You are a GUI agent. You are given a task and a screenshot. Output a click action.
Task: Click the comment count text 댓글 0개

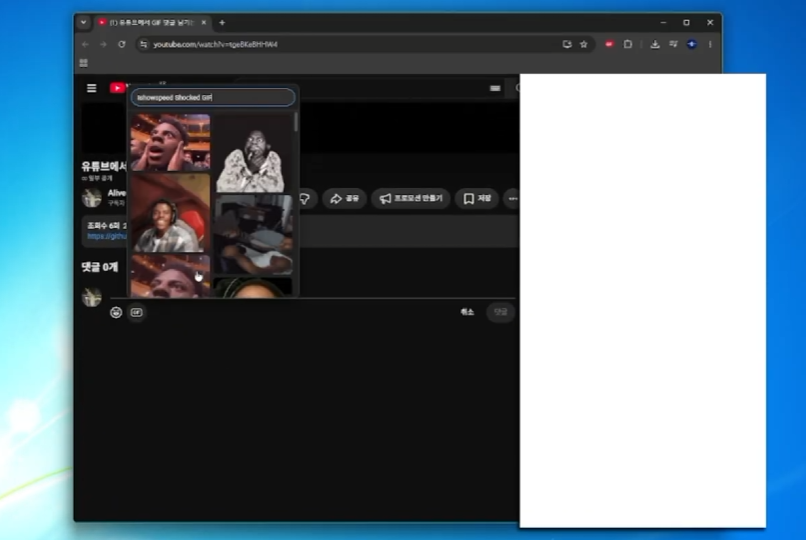(100, 267)
